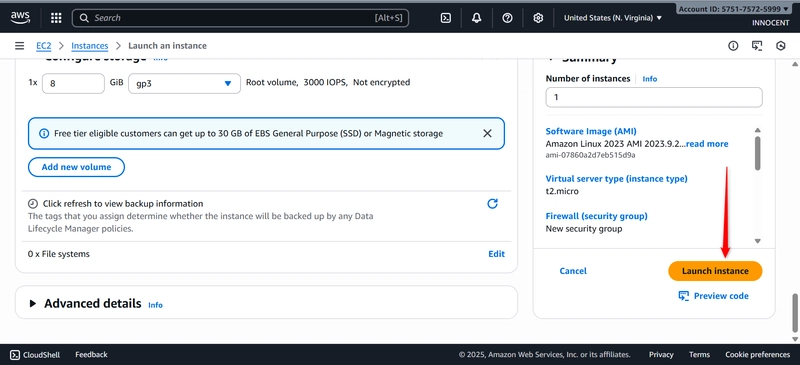Click the Number of instances field
Viewport: 800px width, 365px height.
(x=654, y=97)
